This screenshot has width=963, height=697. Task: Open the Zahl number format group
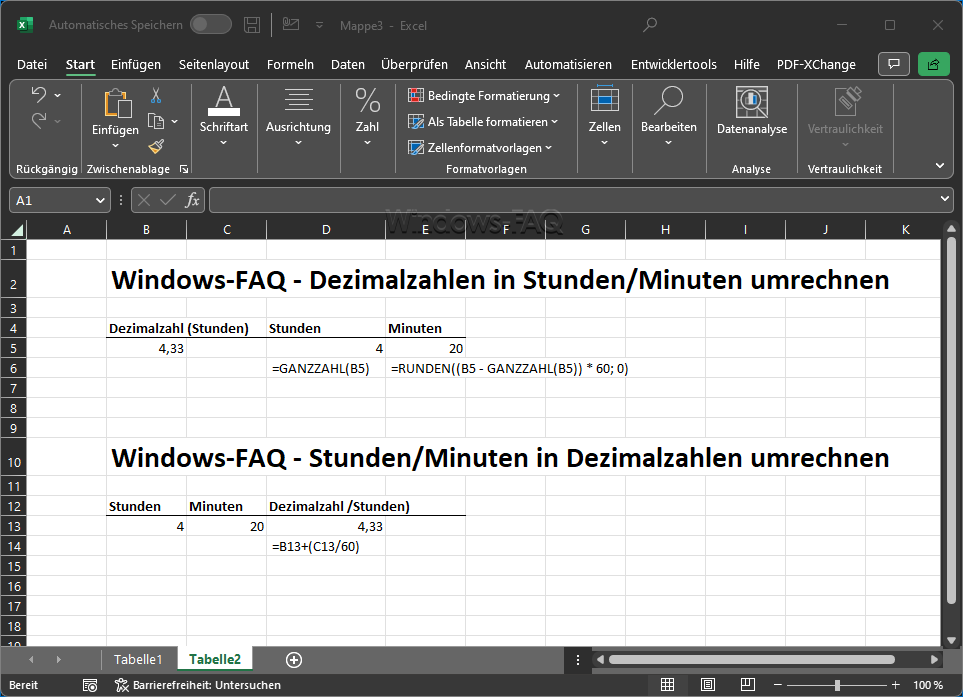coord(367,117)
